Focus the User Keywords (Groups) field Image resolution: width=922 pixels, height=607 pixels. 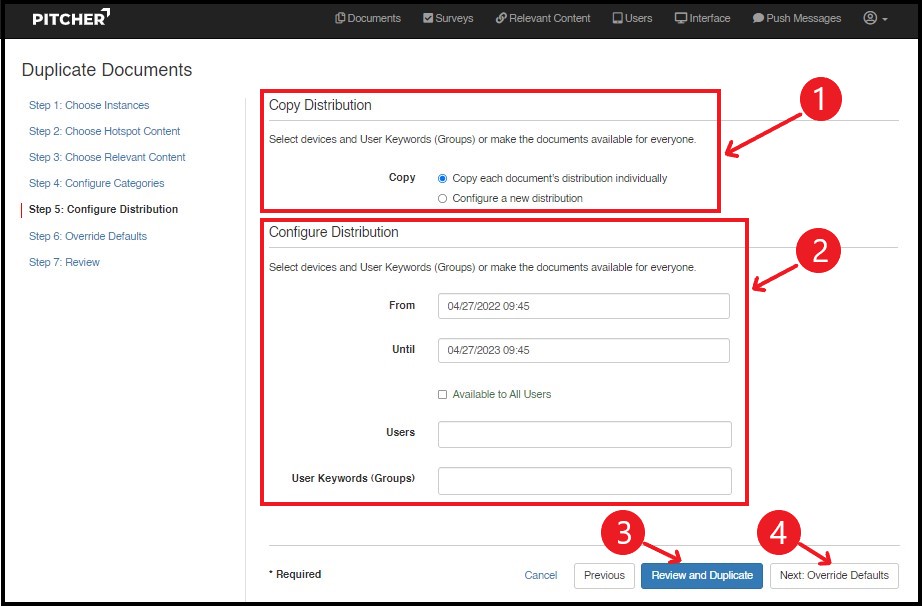(584, 480)
